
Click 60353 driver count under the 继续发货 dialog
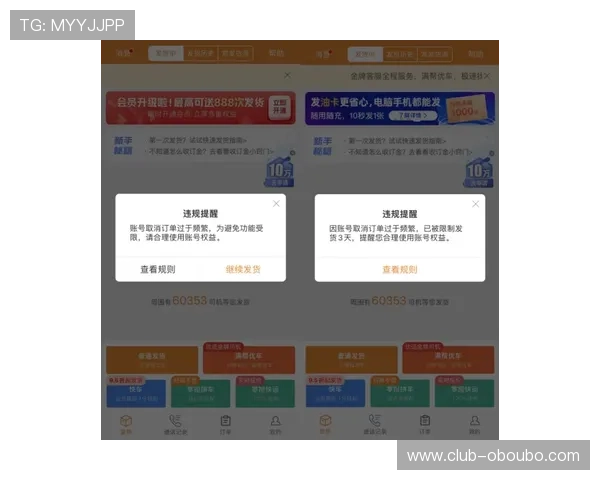tap(189, 300)
